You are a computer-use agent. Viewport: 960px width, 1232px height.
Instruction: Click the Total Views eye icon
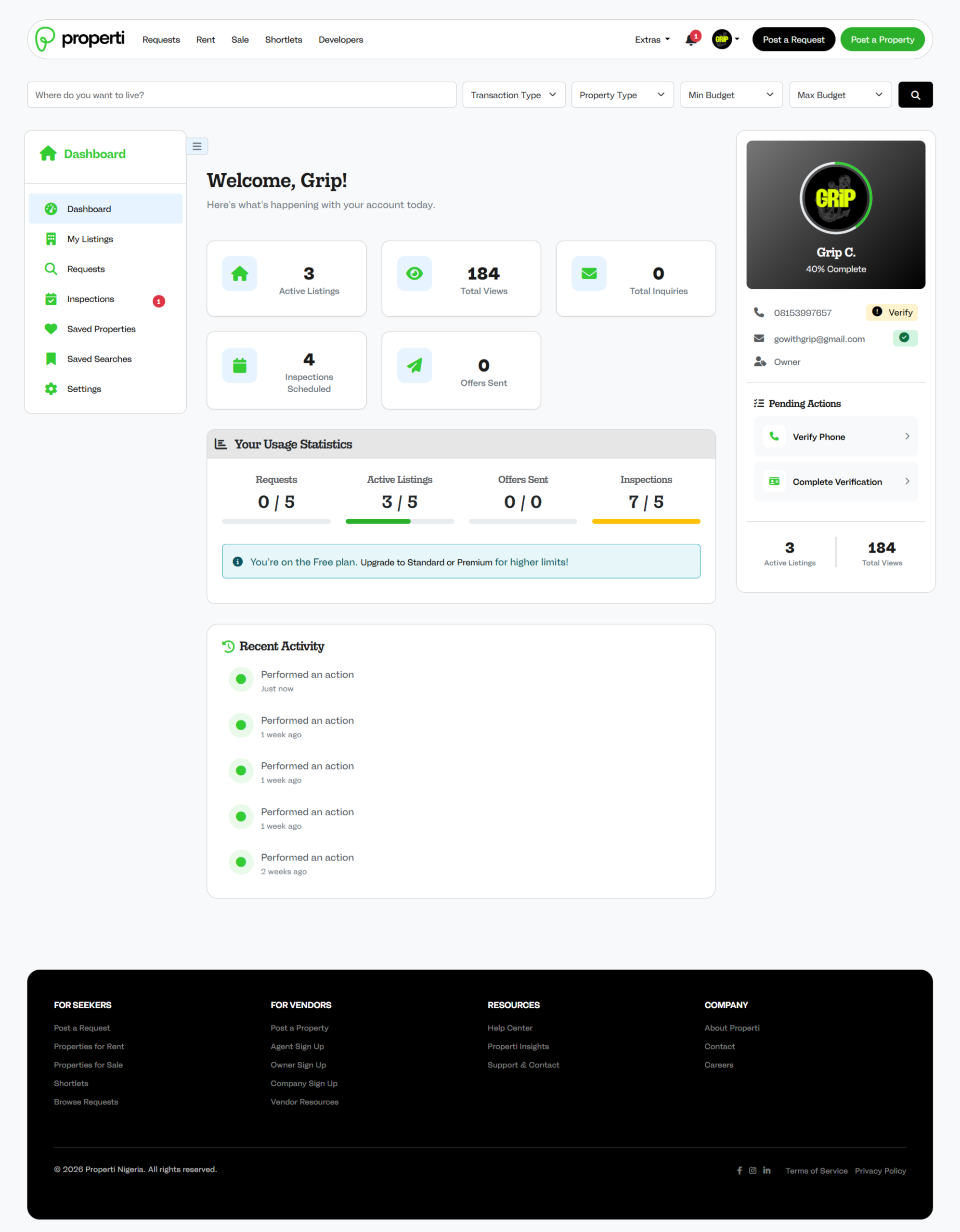click(x=414, y=273)
